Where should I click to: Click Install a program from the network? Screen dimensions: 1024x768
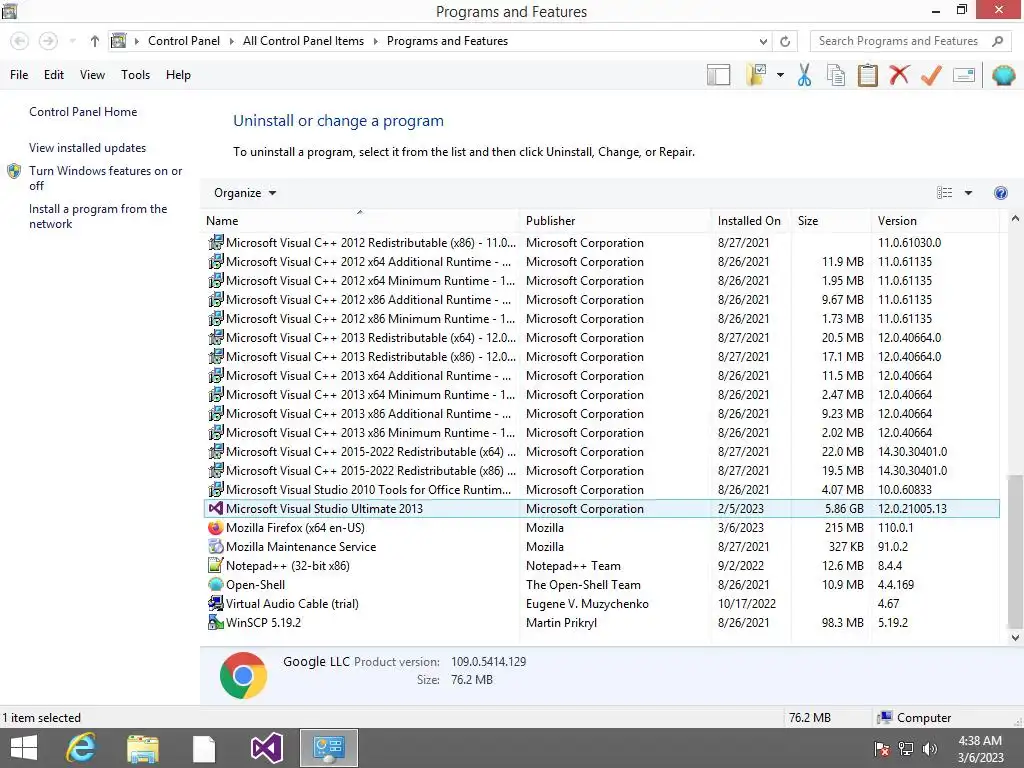click(x=98, y=216)
